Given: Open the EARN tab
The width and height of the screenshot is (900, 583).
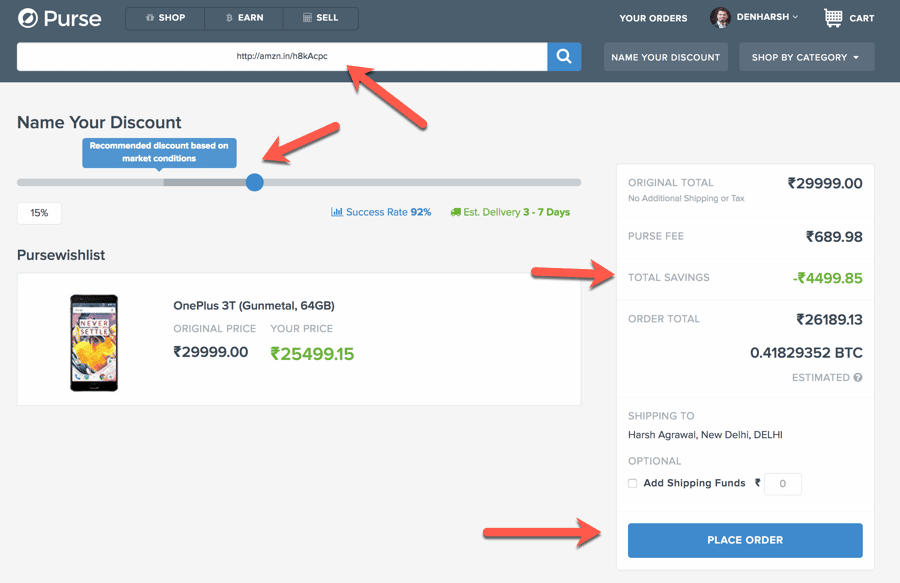Looking at the screenshot, I should click(x=244, y=18).
